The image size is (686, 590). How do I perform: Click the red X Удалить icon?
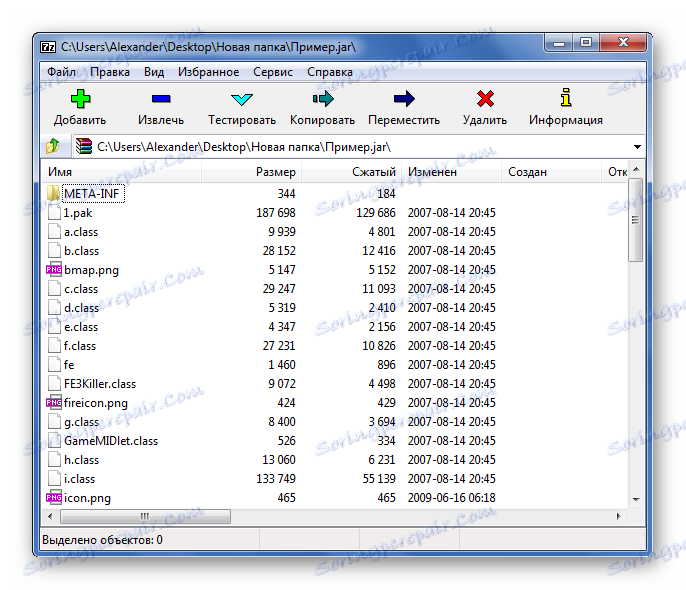485,99
